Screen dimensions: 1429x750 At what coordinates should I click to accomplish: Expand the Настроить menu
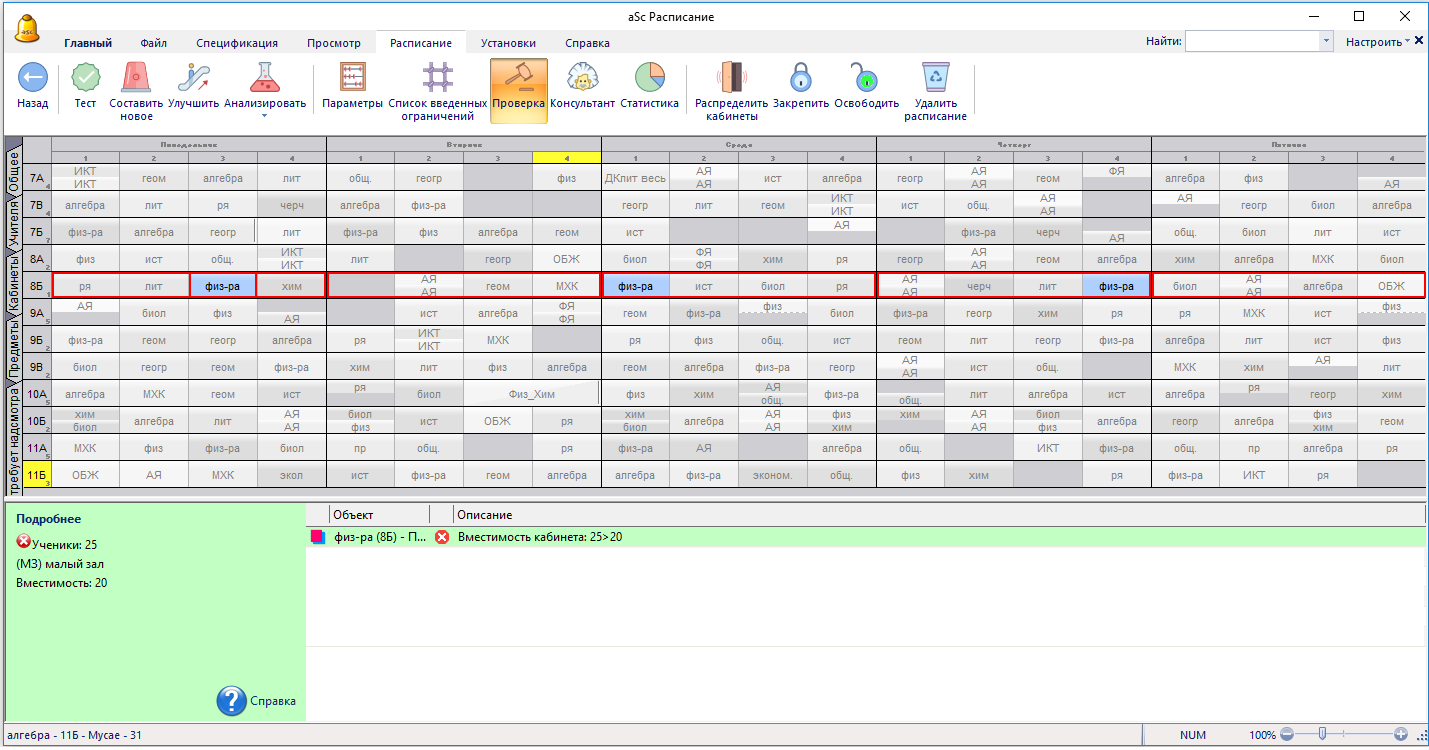1377,42
